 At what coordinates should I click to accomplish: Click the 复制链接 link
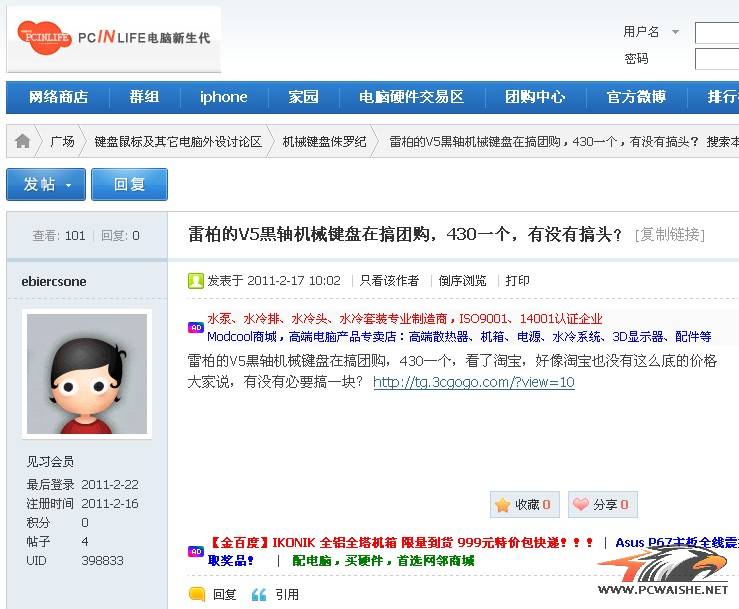(x=670, y=234)
